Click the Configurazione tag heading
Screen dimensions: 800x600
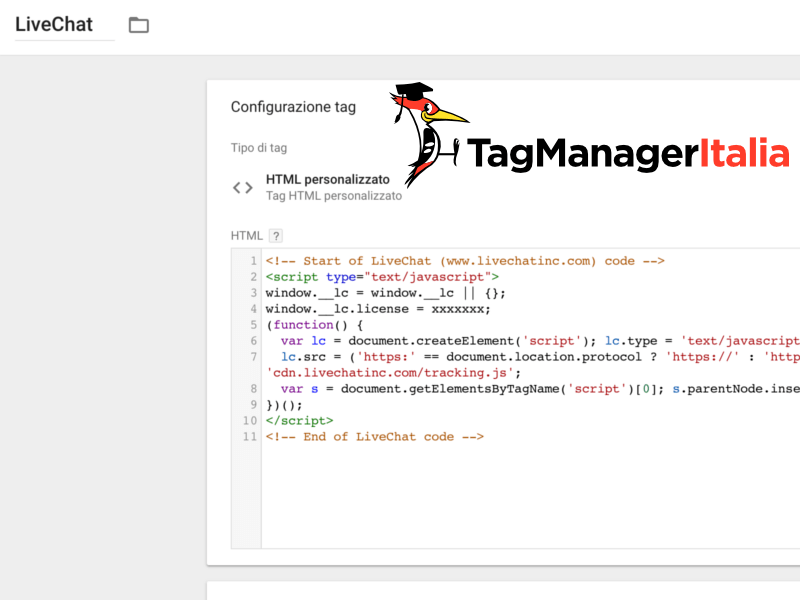pyautogui.click(x=293, y=107)
